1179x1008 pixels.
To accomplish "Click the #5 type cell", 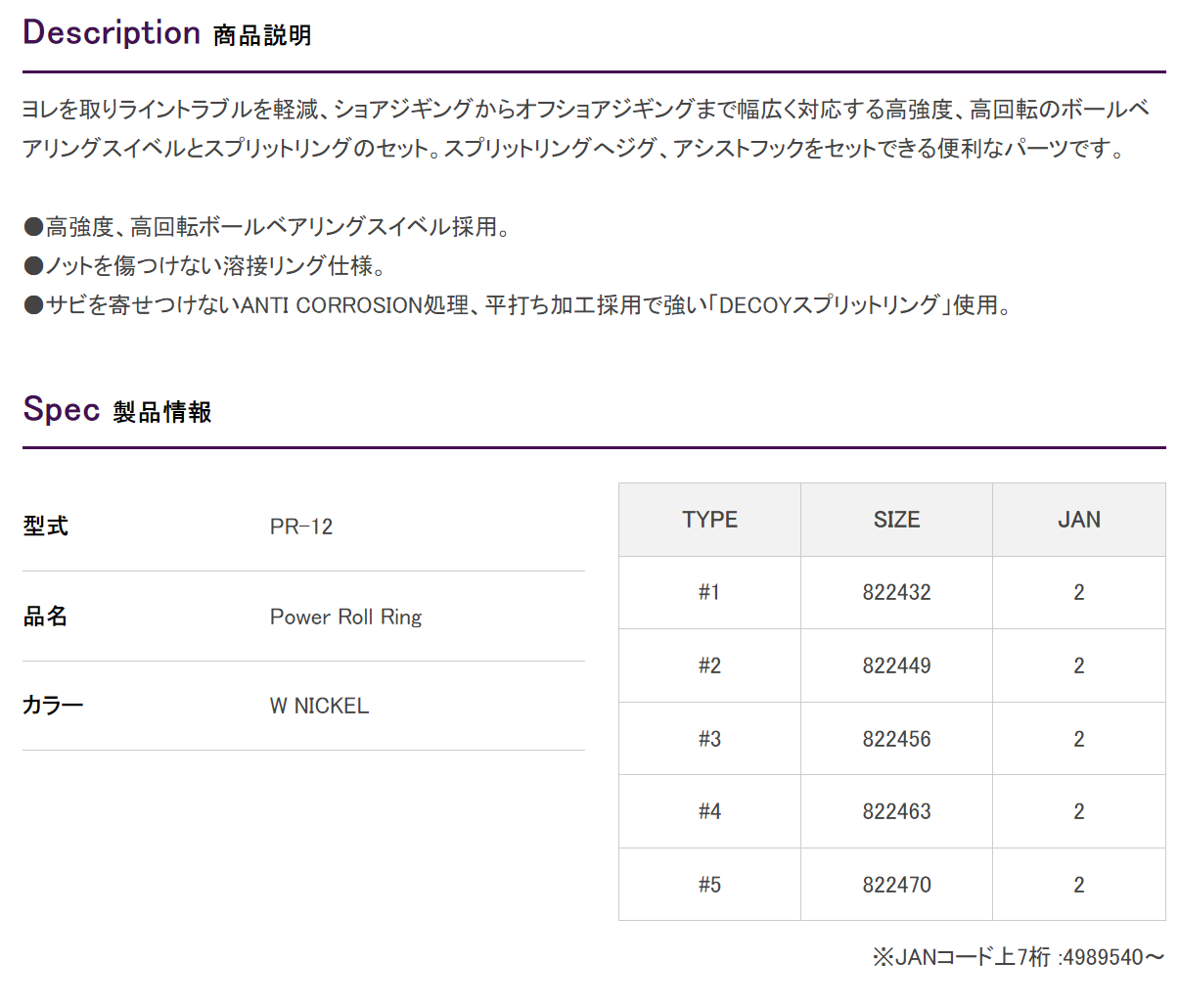I will click(710, 885).
